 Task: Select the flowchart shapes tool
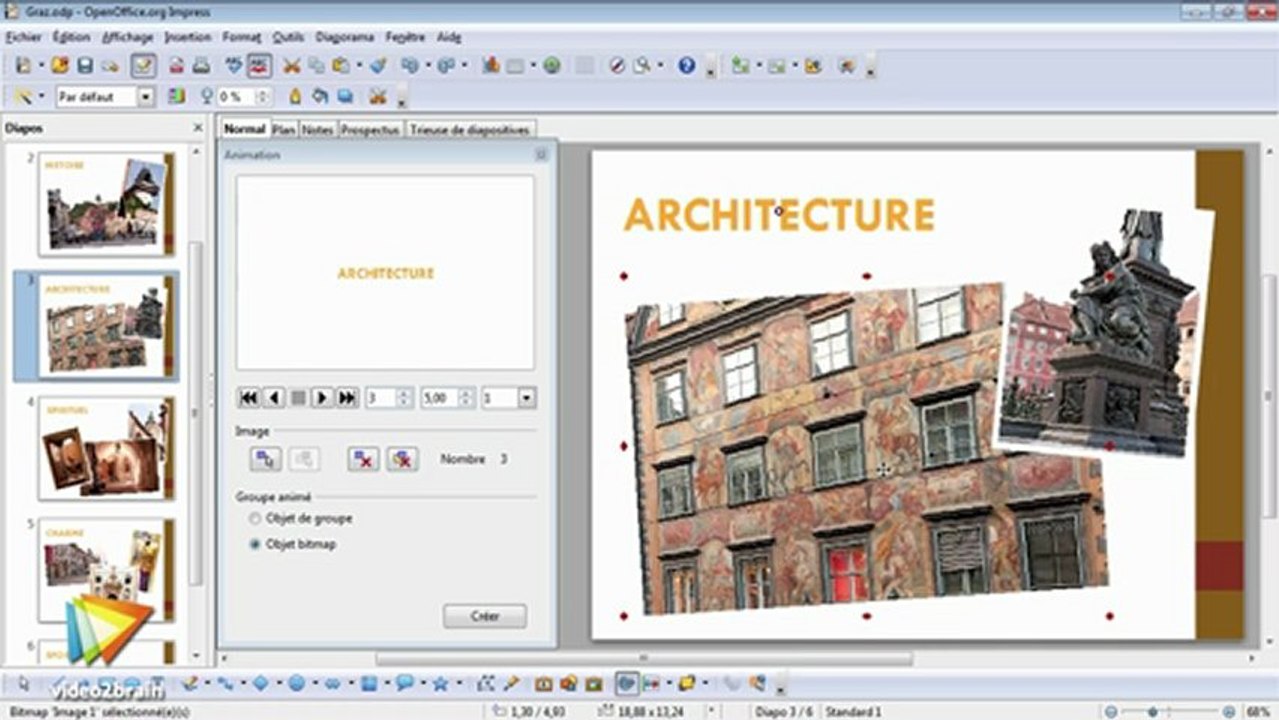coord(368,684)
